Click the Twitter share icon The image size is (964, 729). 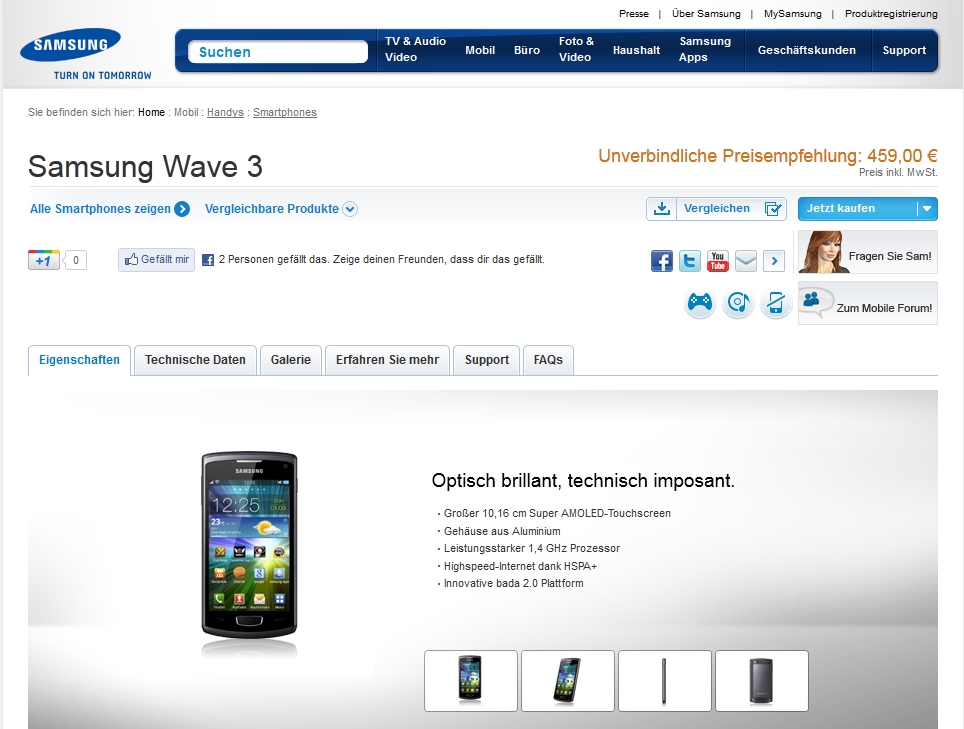(x=690, y=261)
